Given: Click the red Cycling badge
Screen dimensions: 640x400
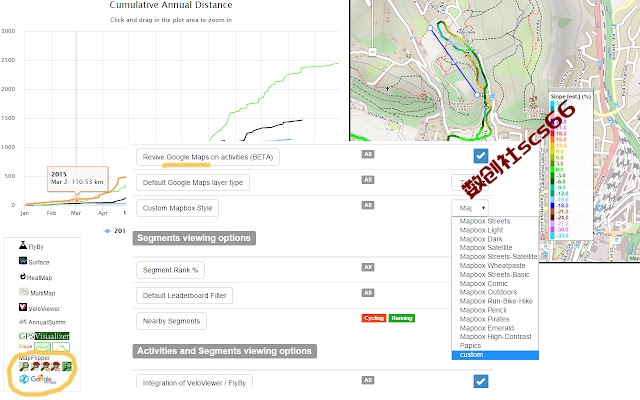Looking at the screenshot, I should pos(374,318).
